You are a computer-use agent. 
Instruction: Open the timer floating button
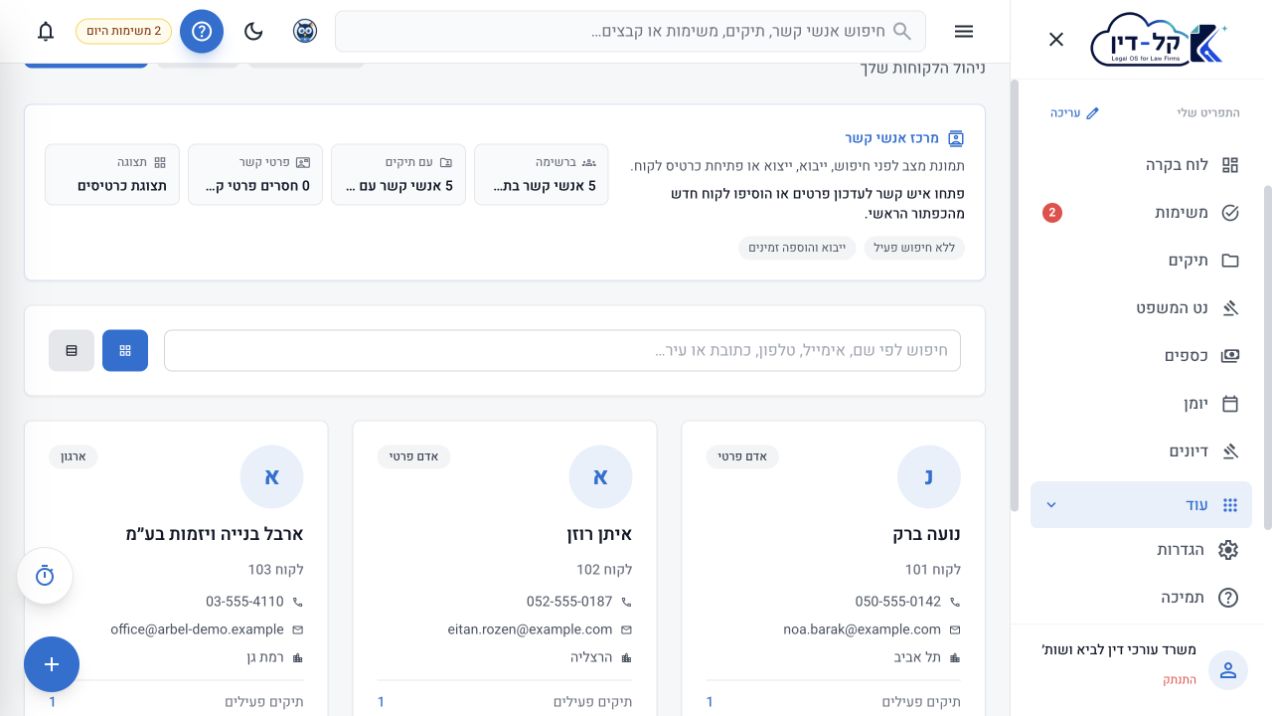(45, 576)
